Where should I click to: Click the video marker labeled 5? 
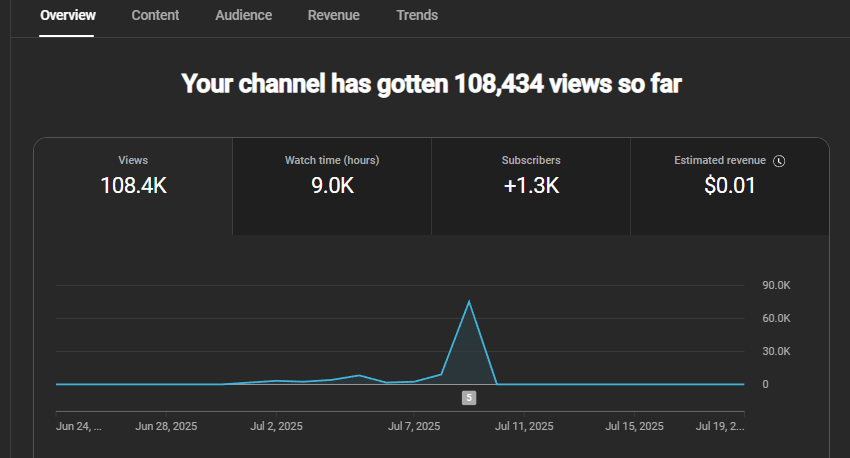coord(469,398)
